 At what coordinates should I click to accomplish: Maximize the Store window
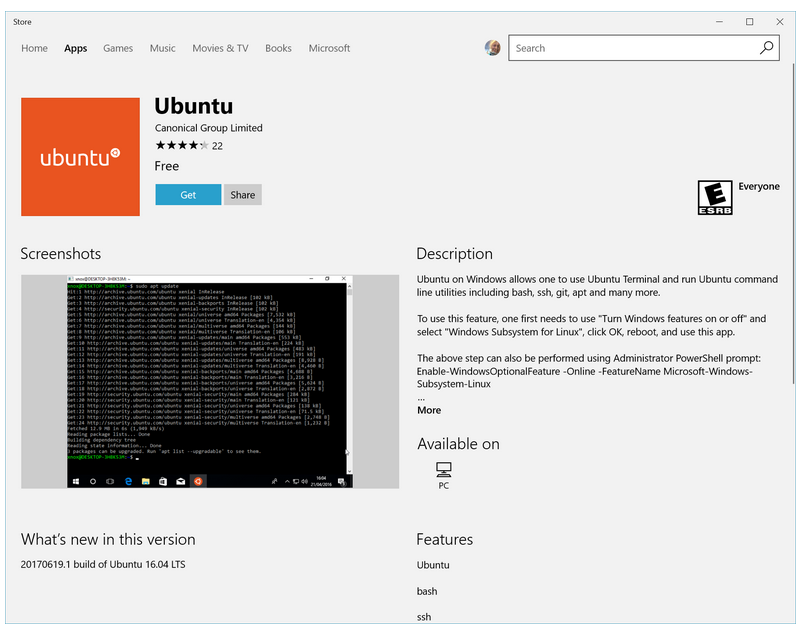pyautogui.click(x=750, y=22)
